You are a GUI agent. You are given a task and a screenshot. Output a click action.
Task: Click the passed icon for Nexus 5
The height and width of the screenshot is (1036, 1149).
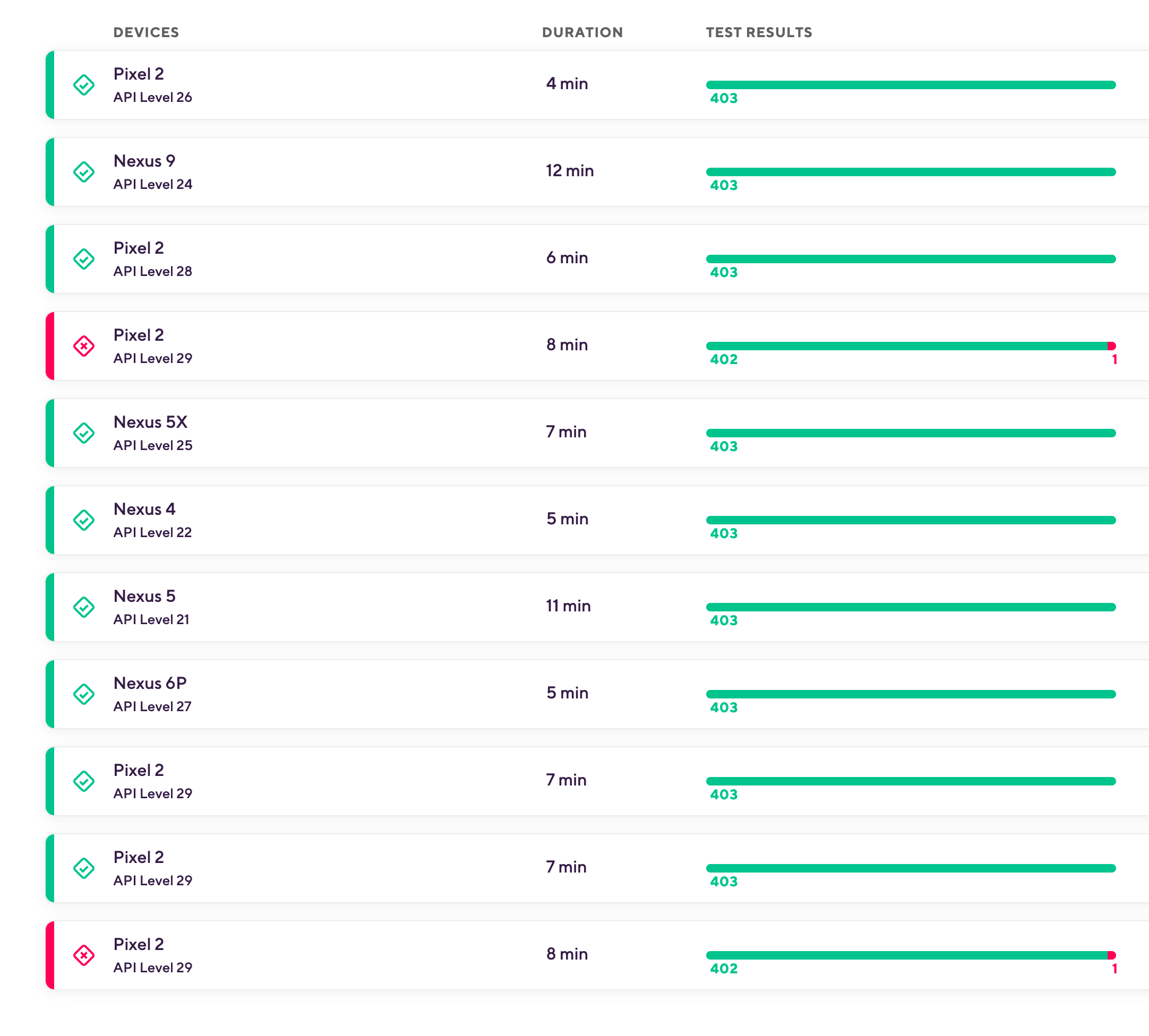(x=84, y=607)
